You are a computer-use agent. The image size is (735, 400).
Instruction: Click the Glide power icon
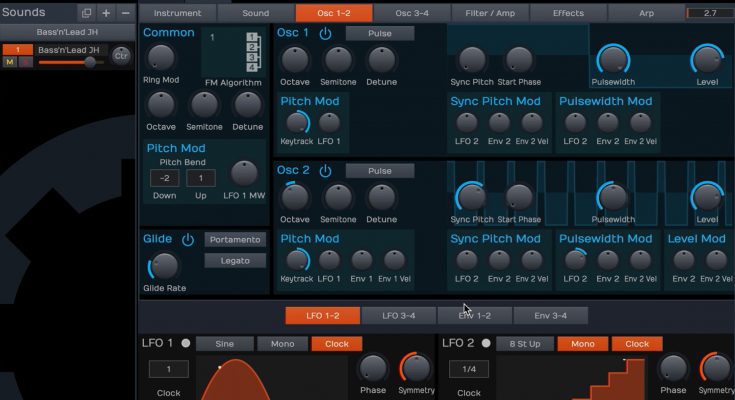point(188,240)
